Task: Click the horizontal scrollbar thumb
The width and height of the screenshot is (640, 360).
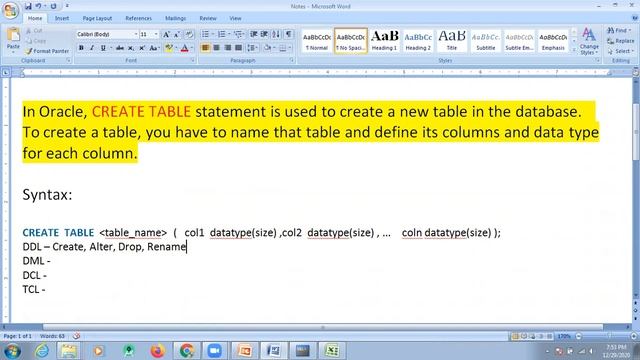Action: [x=322, y=327]
